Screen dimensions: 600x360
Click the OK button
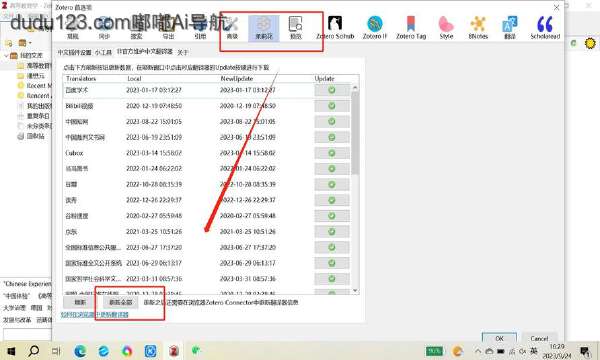499,338
